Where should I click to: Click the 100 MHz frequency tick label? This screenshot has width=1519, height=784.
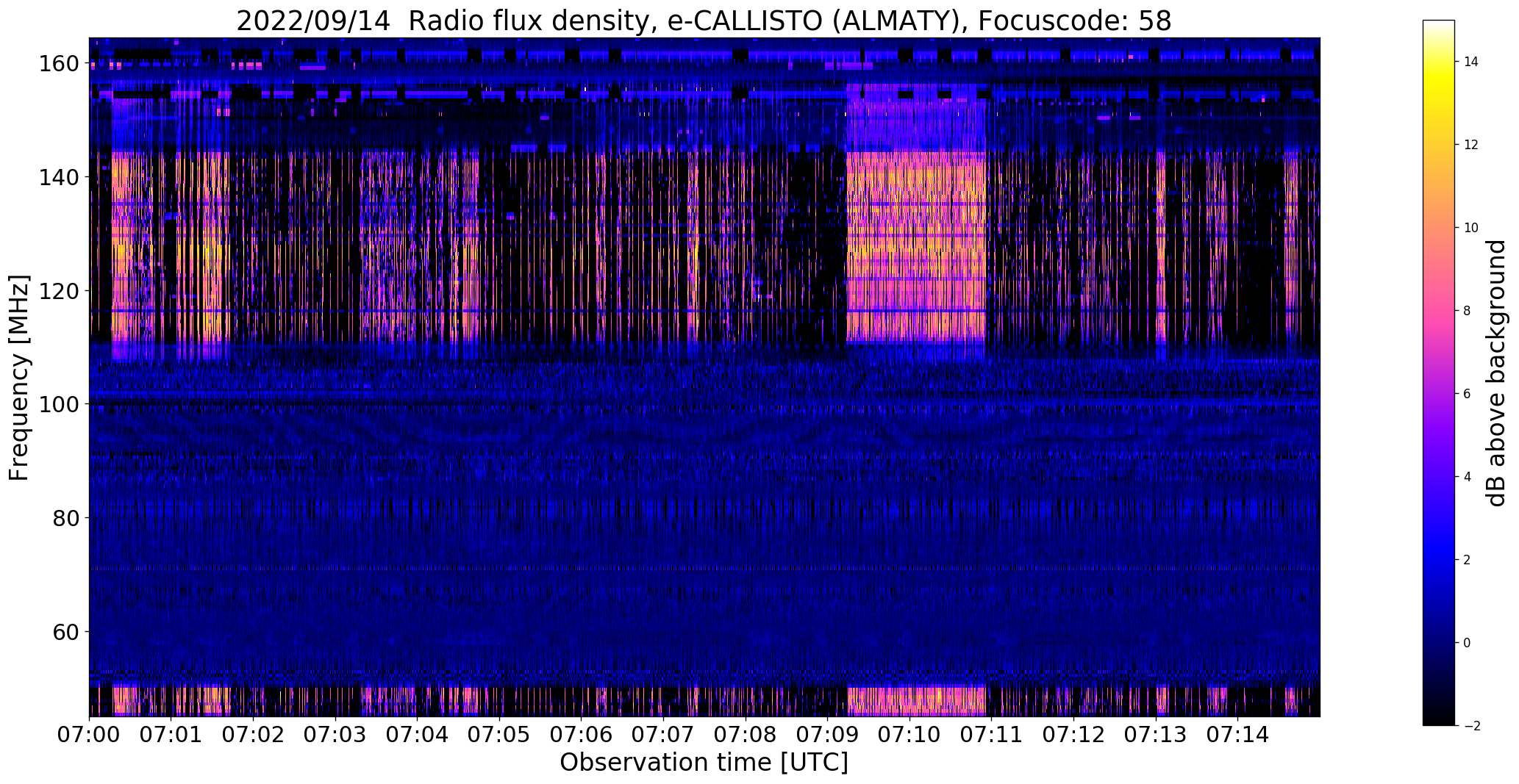(58, 404)
